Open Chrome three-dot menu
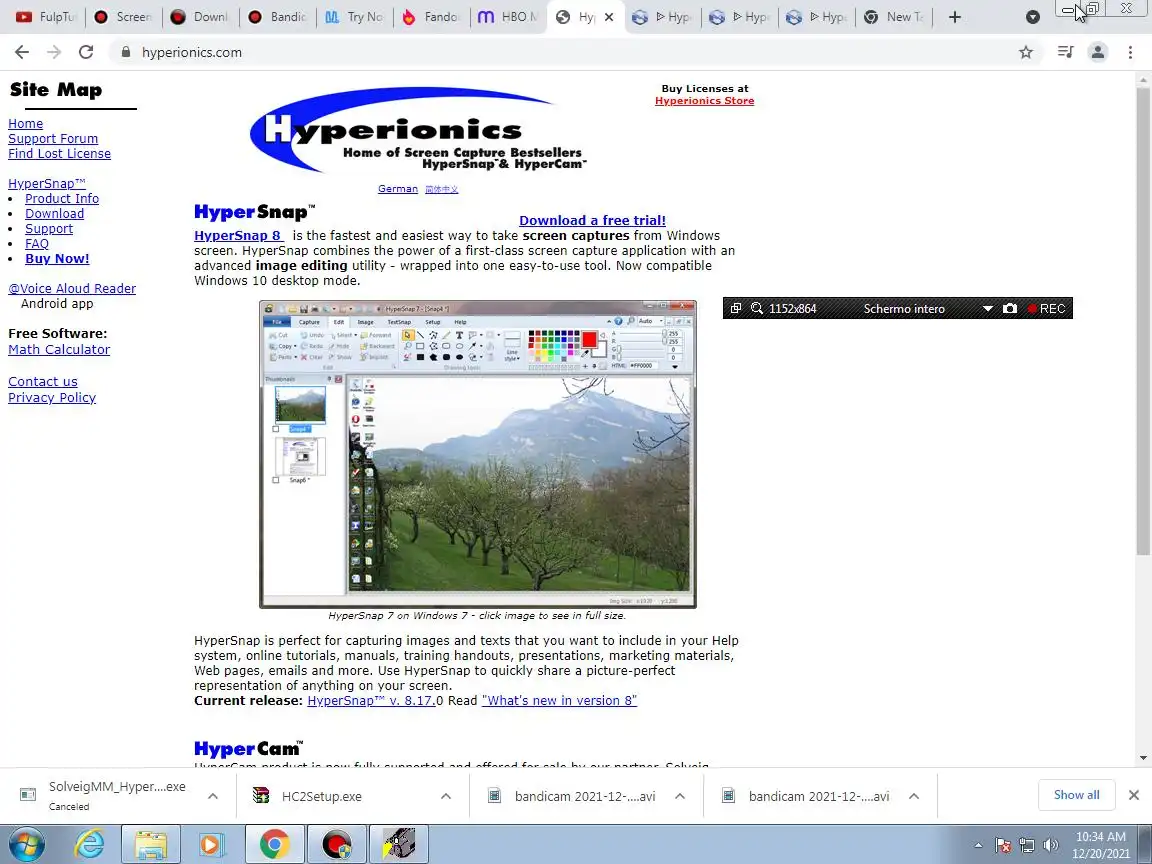Image resolution: width=1152 pixels, height=864 pixels. 1130,52
